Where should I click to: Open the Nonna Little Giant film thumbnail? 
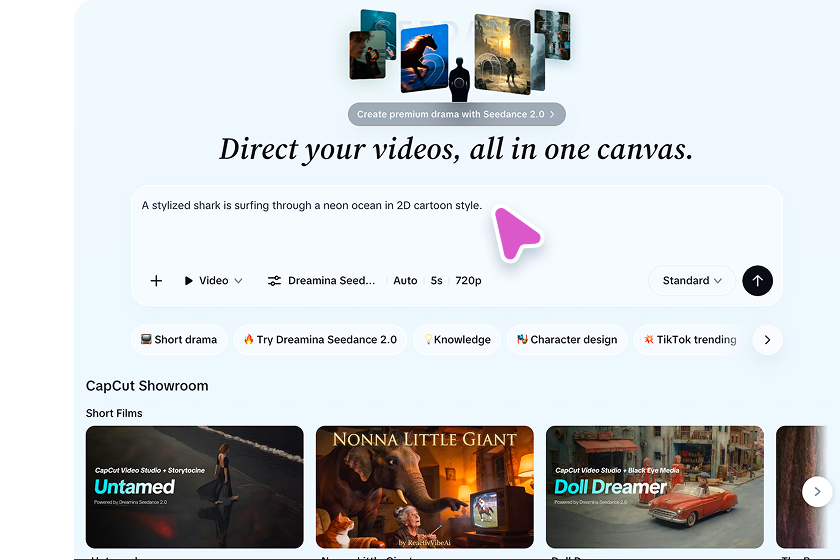(425, 487)
